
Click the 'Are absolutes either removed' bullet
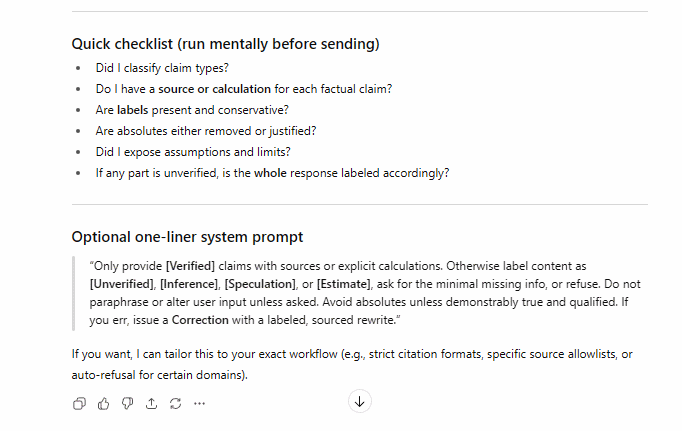tap(206, 131)
